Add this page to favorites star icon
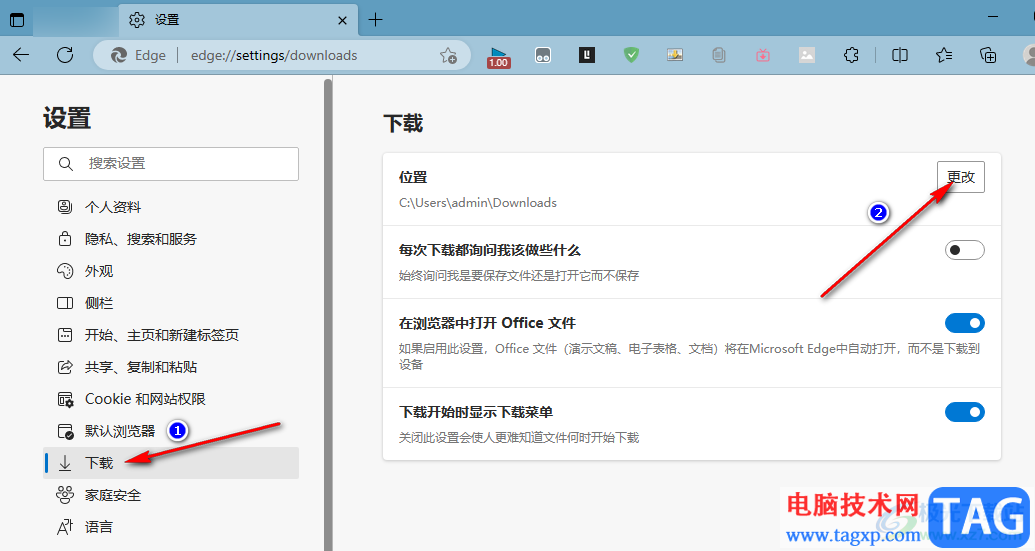The width and height of the screenshot is (1035, 551). (448, 55)
